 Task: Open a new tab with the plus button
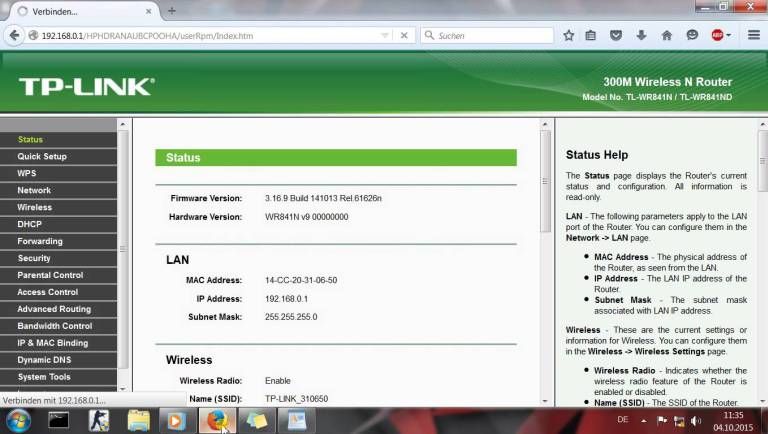point(171,11)
